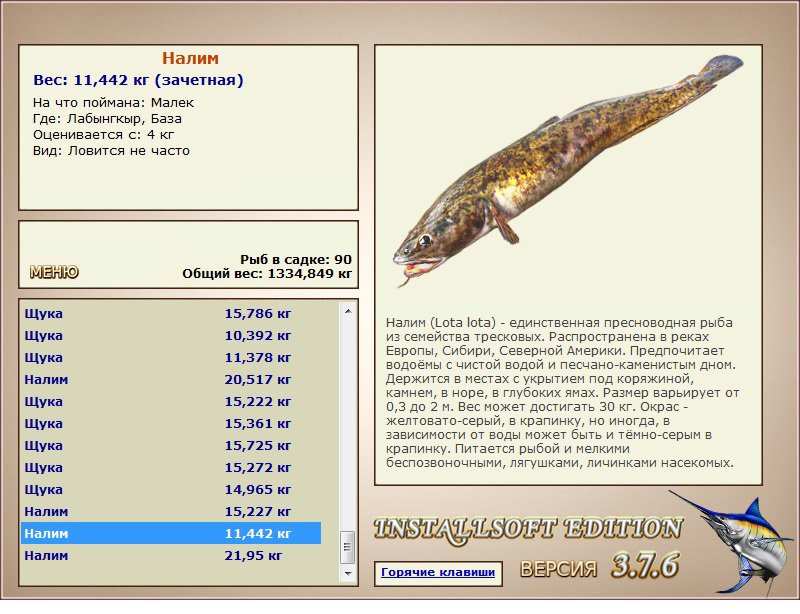Pick the Щука 15,222 кг row
800x614 pixels.
click(x=170, y=401)
